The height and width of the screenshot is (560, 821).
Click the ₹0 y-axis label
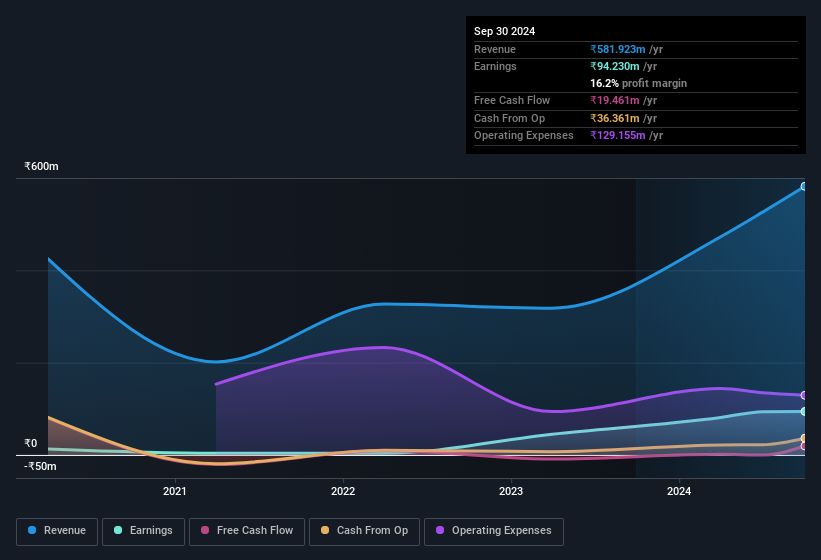30,443
